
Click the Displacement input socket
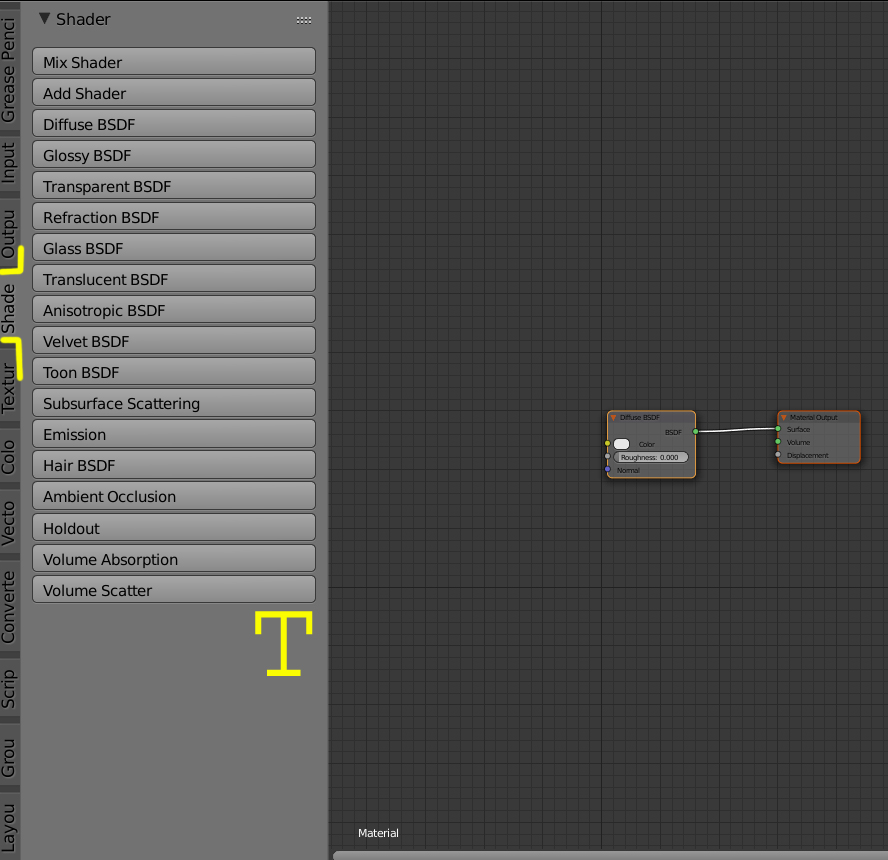tap(778, 455)
